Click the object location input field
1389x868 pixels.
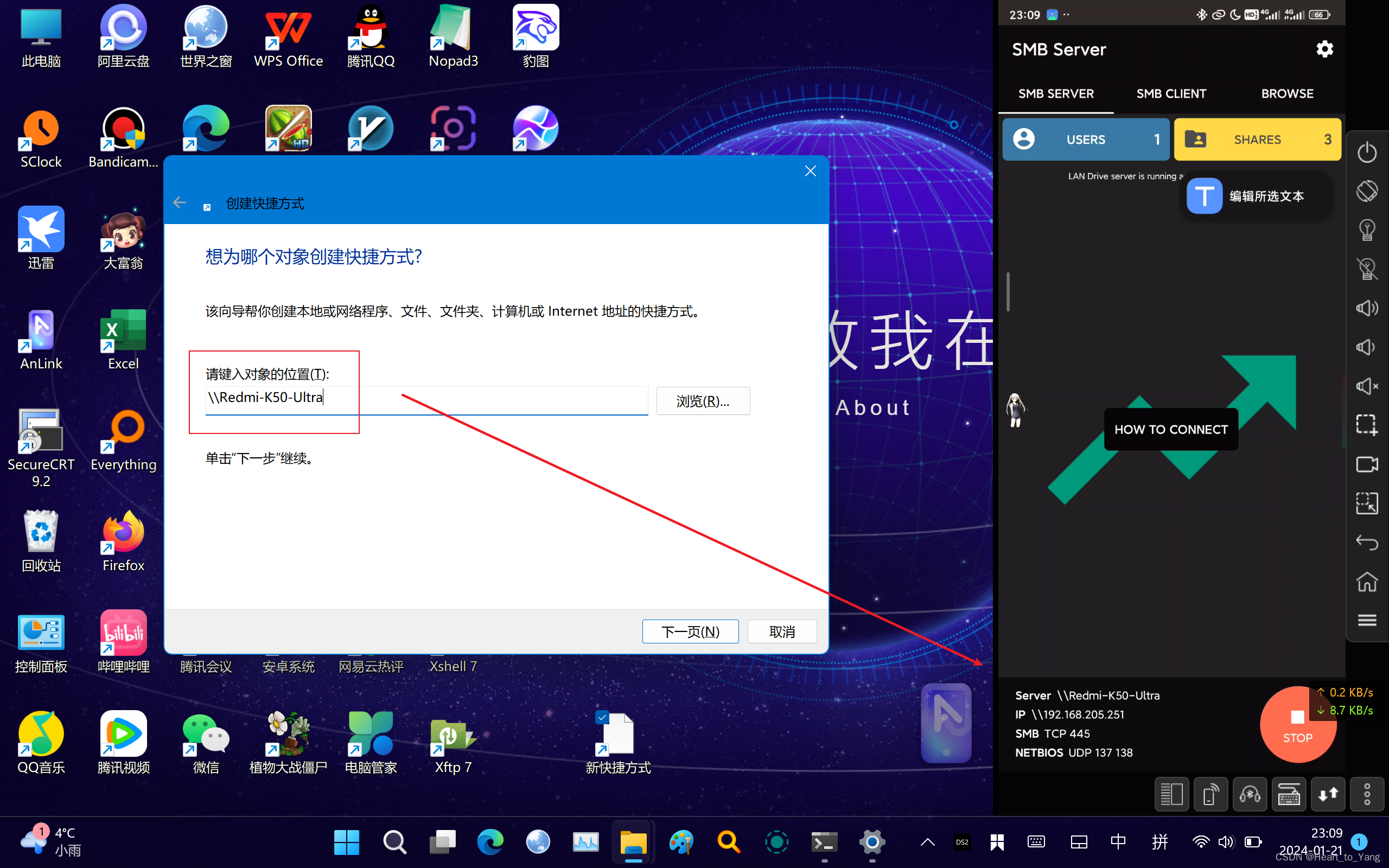426,400
